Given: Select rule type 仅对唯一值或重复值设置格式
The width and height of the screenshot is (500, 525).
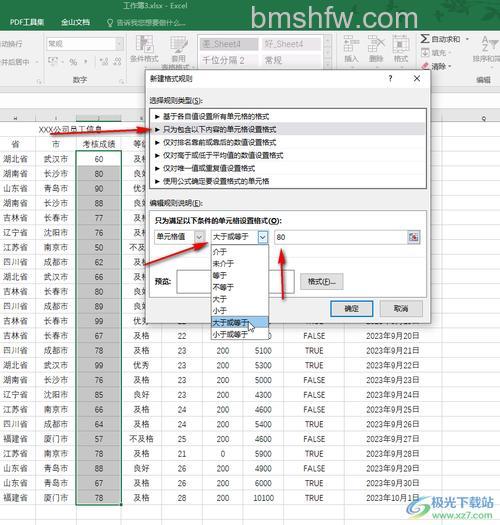Looking at the screenshot, I should 288,168.
